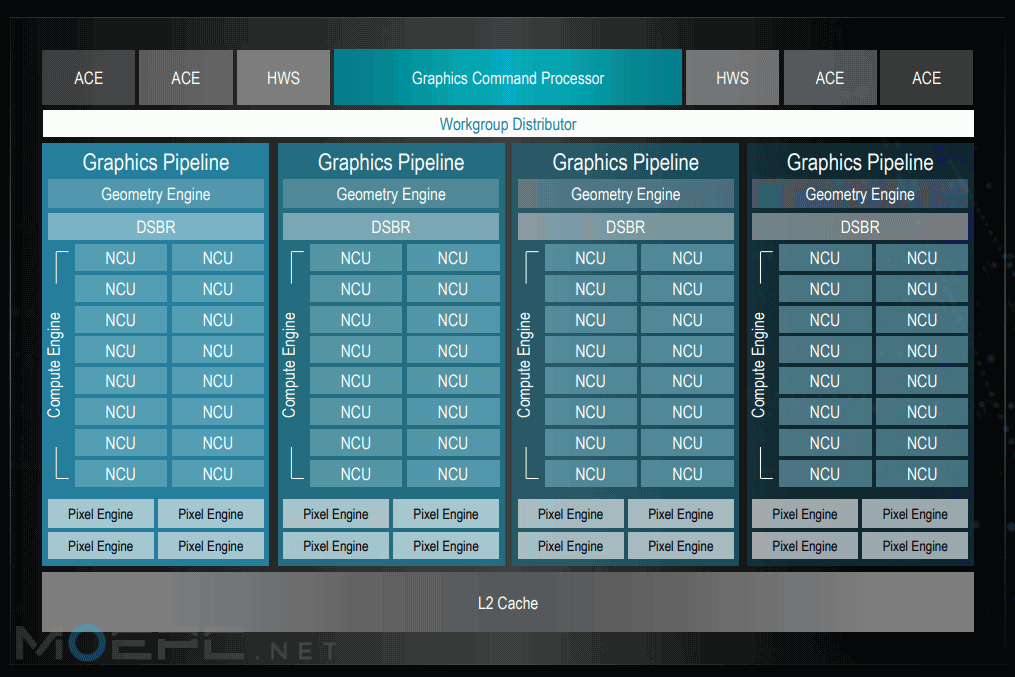This screenshot has width=1015, height=677.
Task: Select the top-left NCU in the leftmost pipeline
Action: point(120,258)
